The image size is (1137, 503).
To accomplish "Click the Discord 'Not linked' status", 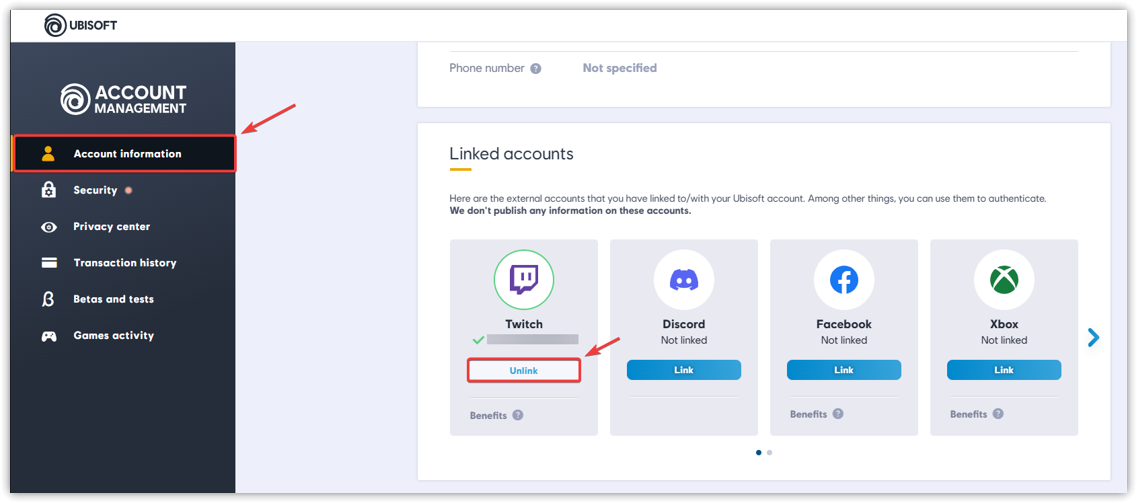I will 684,340.
